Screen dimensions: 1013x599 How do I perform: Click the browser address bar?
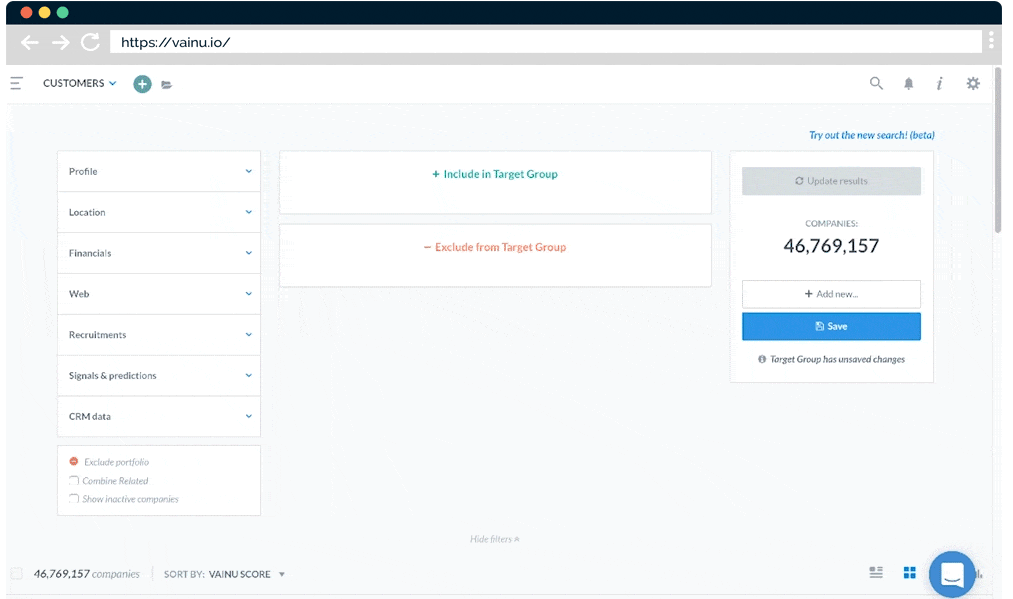(545, 42)
